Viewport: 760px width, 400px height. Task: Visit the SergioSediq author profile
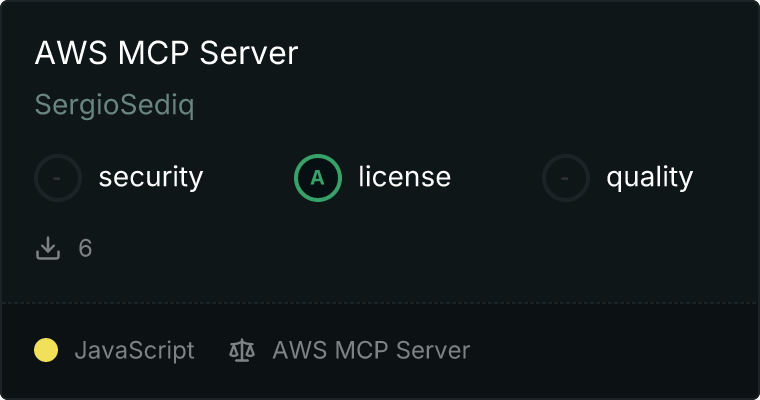tap(114, 105)
